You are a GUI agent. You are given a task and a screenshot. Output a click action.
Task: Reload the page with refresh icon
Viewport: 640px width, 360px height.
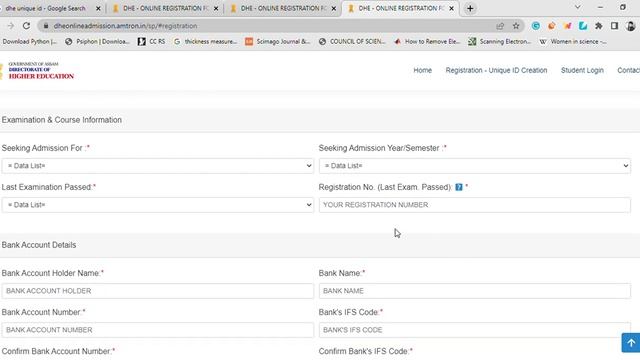[27, 26]
